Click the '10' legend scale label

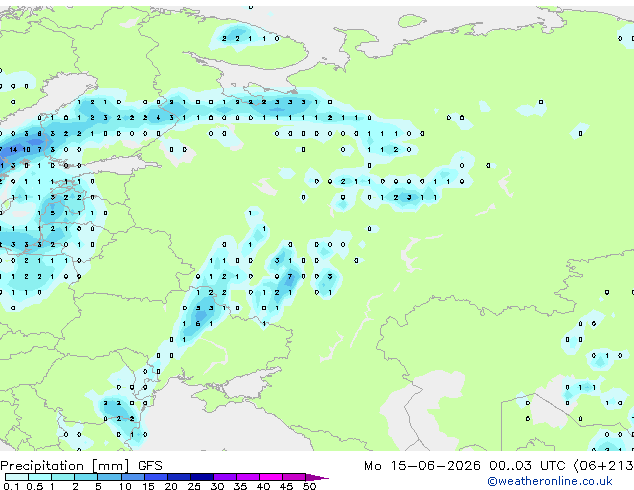(125, 486)
